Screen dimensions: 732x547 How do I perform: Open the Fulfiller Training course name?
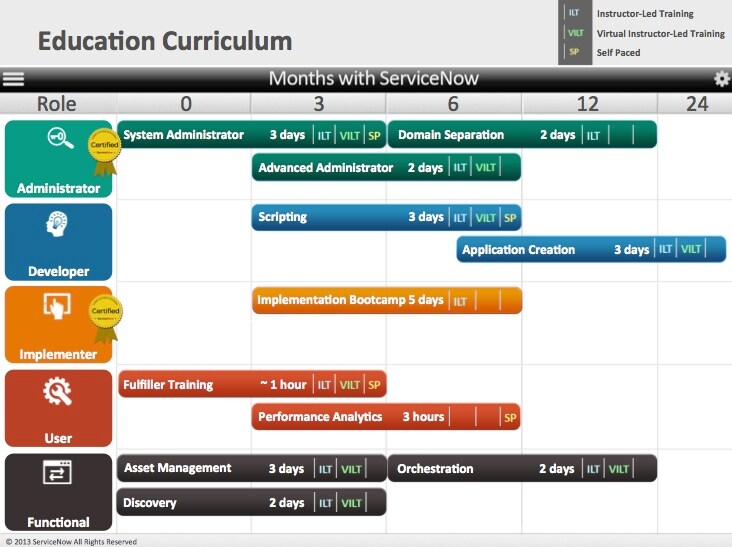[168, 385]
